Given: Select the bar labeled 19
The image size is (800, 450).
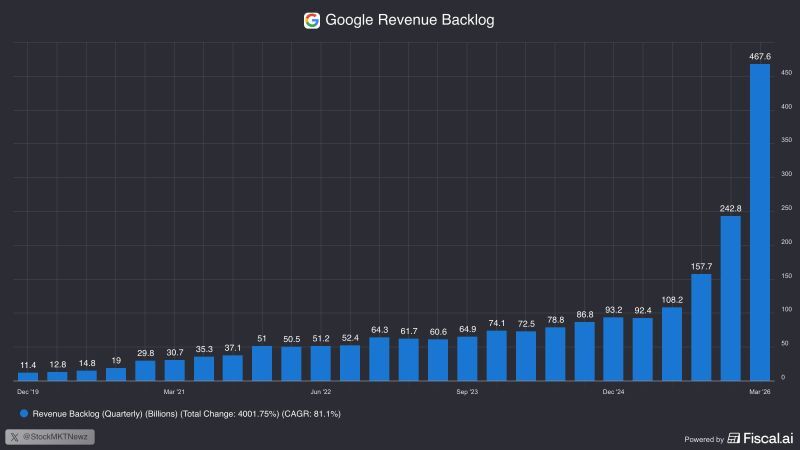Looking at the screenshot, I should (116, 374).
